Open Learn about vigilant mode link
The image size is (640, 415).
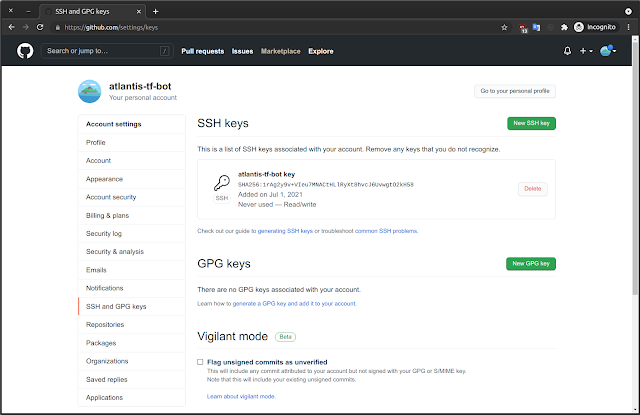coord(241,396)
